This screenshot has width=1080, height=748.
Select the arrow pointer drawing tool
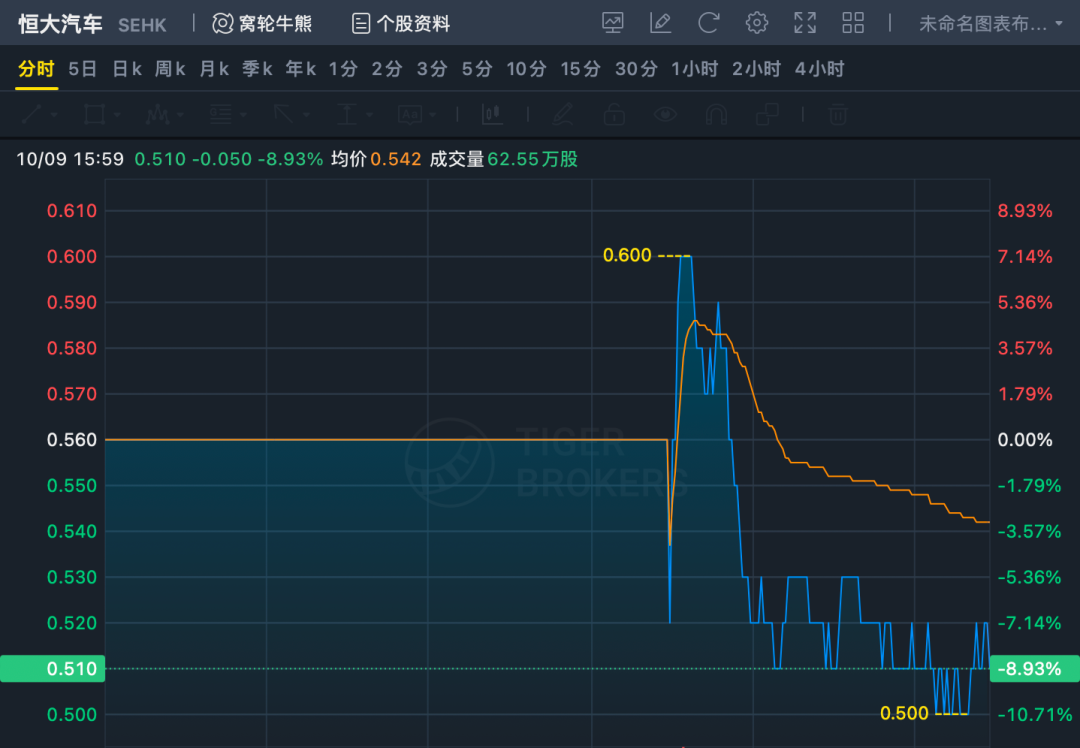pyautogui.click(x=283, y=114)
